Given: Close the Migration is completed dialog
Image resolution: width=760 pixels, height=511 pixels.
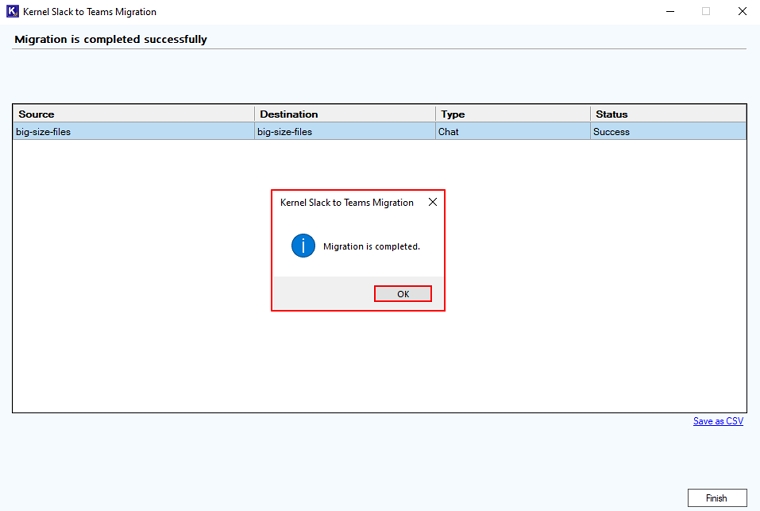Looking at the screenshot, I should [433, 202].
